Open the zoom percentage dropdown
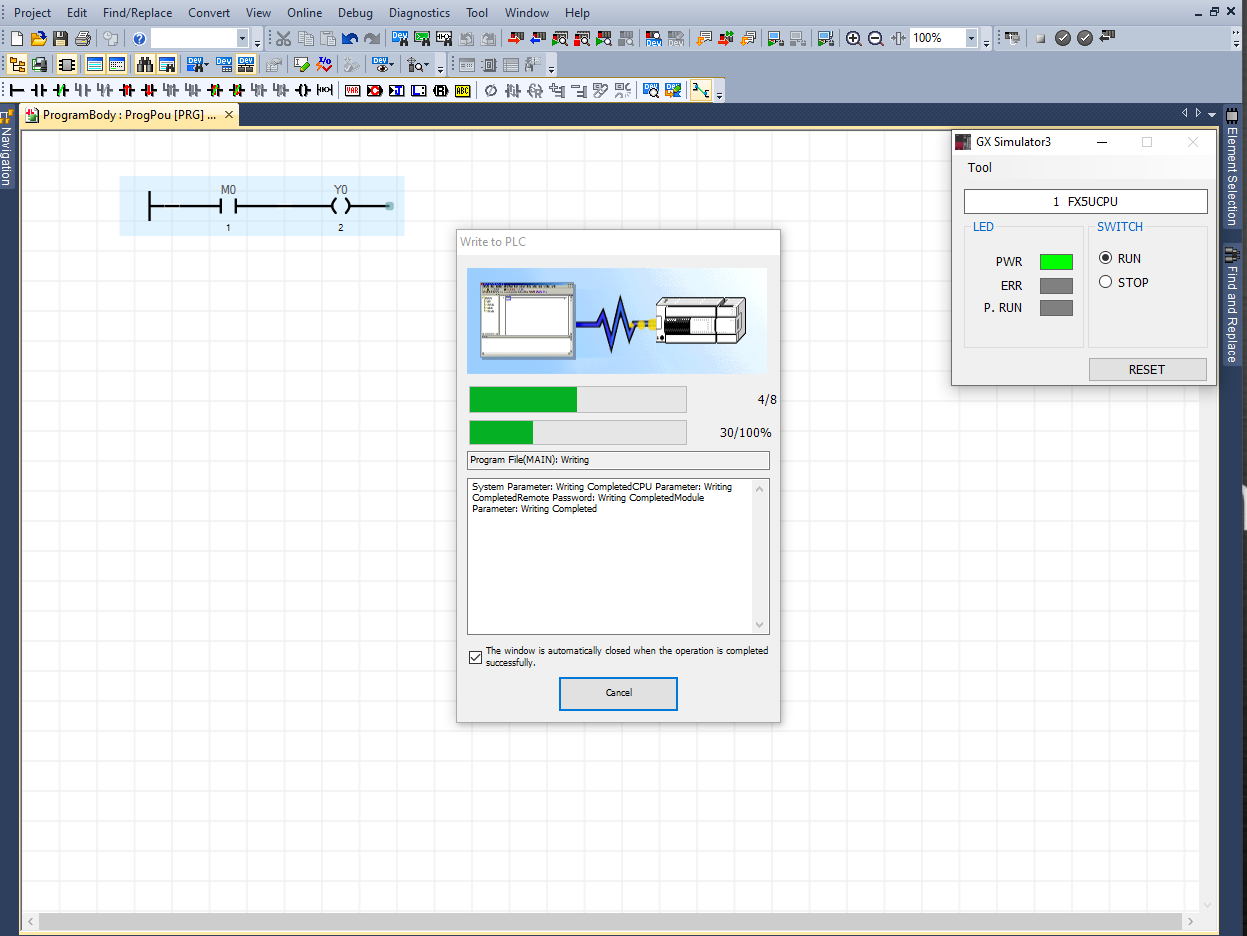 point(971,39)
